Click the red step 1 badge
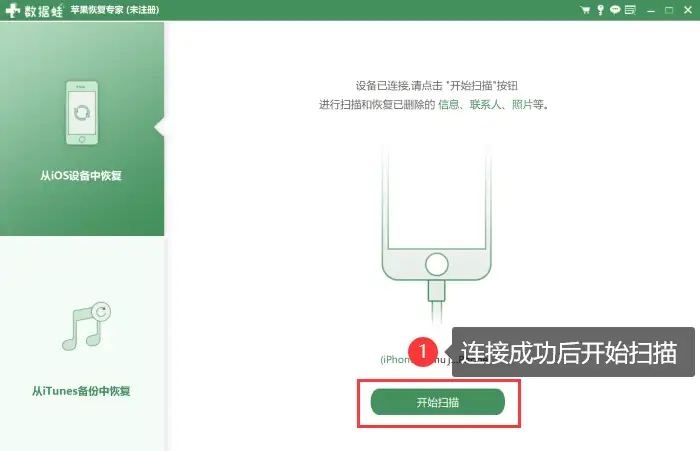 click(x=423, y=351)
